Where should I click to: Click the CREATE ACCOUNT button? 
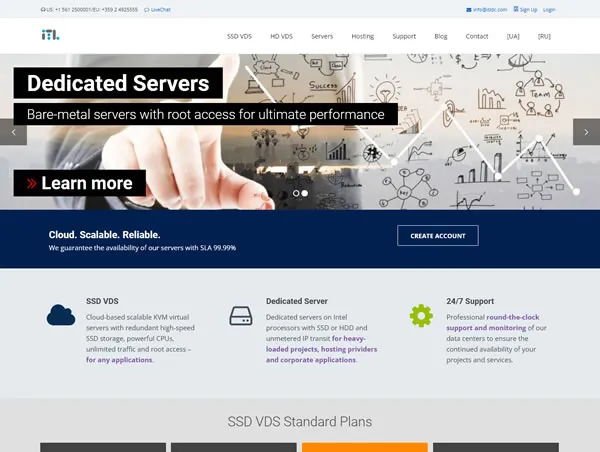coord(438,236)
